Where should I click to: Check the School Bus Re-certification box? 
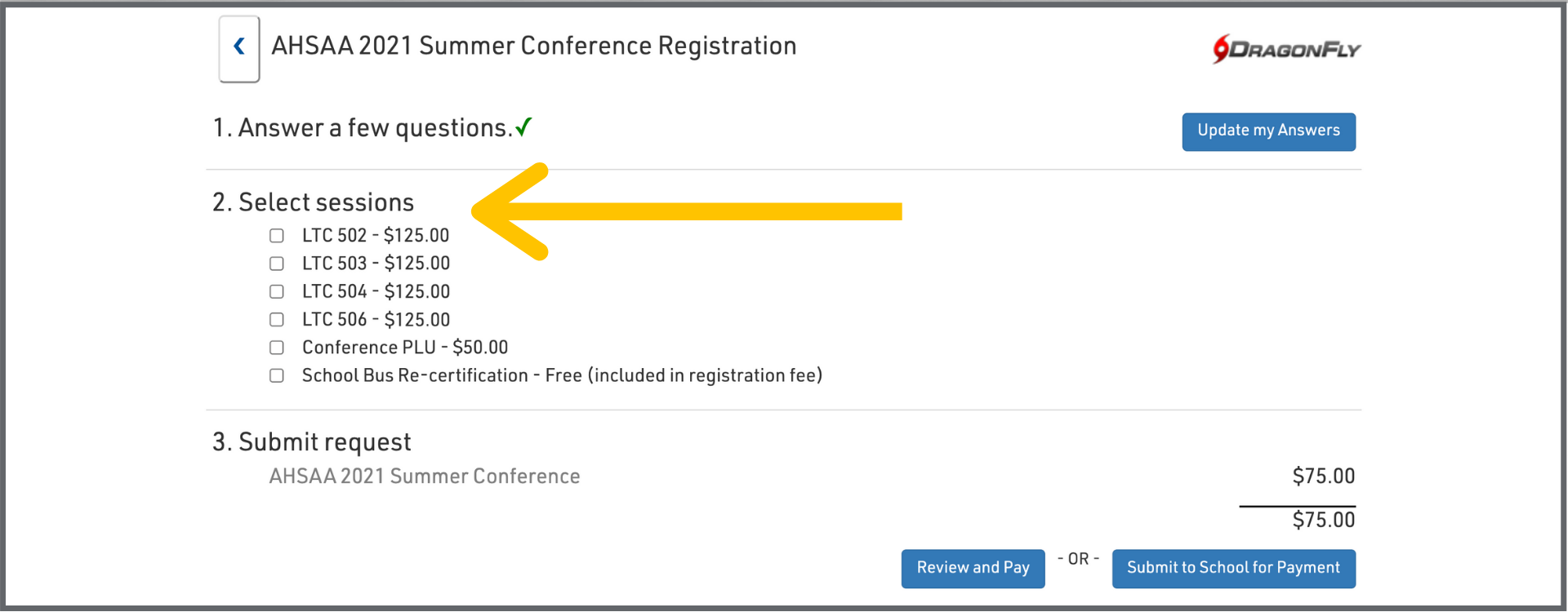click(x=277, y=376)
